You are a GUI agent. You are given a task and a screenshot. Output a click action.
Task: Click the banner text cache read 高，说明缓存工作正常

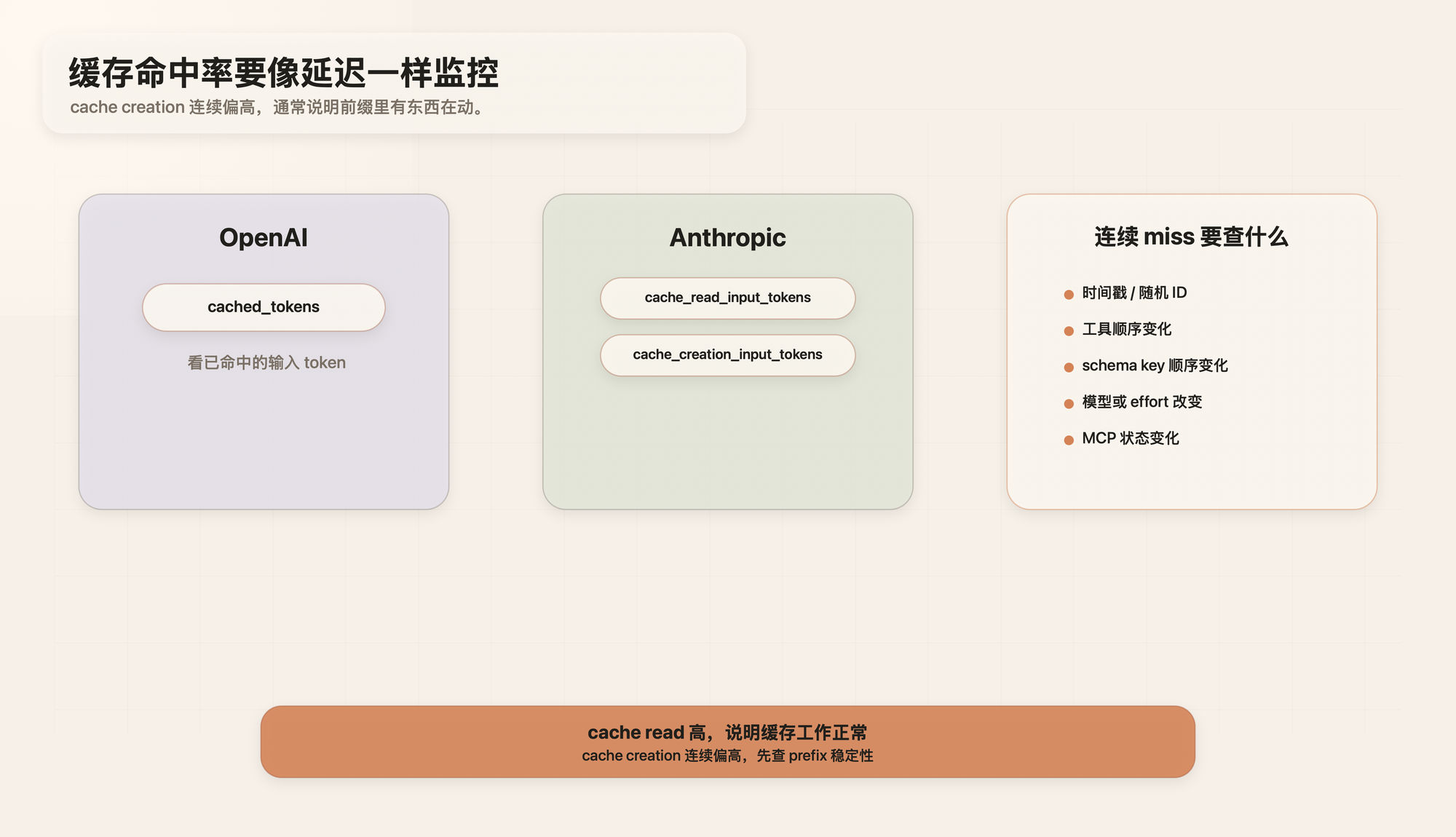click(727, 732)
